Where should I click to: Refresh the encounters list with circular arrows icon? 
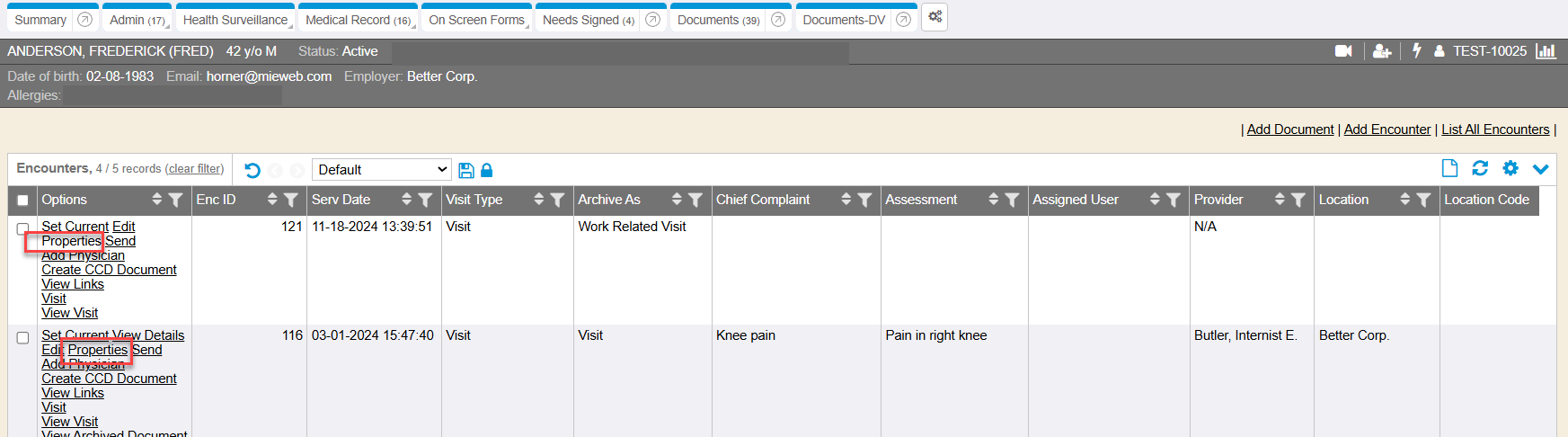point(1480,168)
